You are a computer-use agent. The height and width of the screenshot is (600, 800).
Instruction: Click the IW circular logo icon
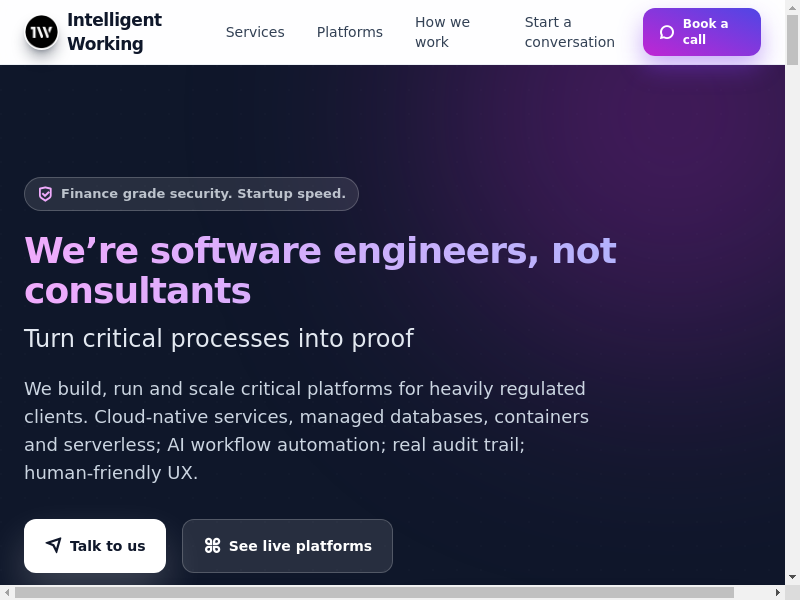point(42,32)
